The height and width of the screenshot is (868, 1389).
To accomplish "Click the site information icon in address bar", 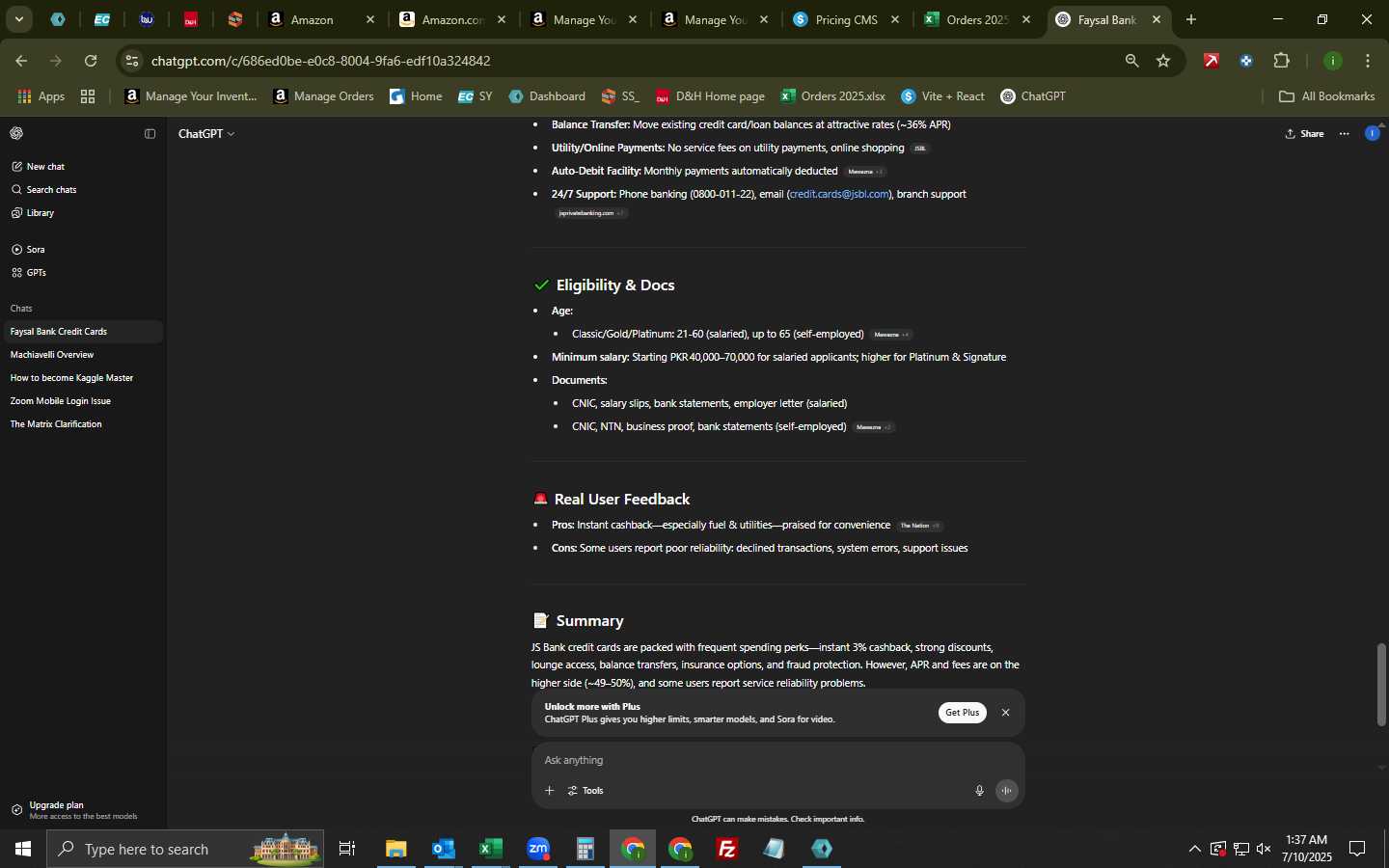I will click(132, 61).
